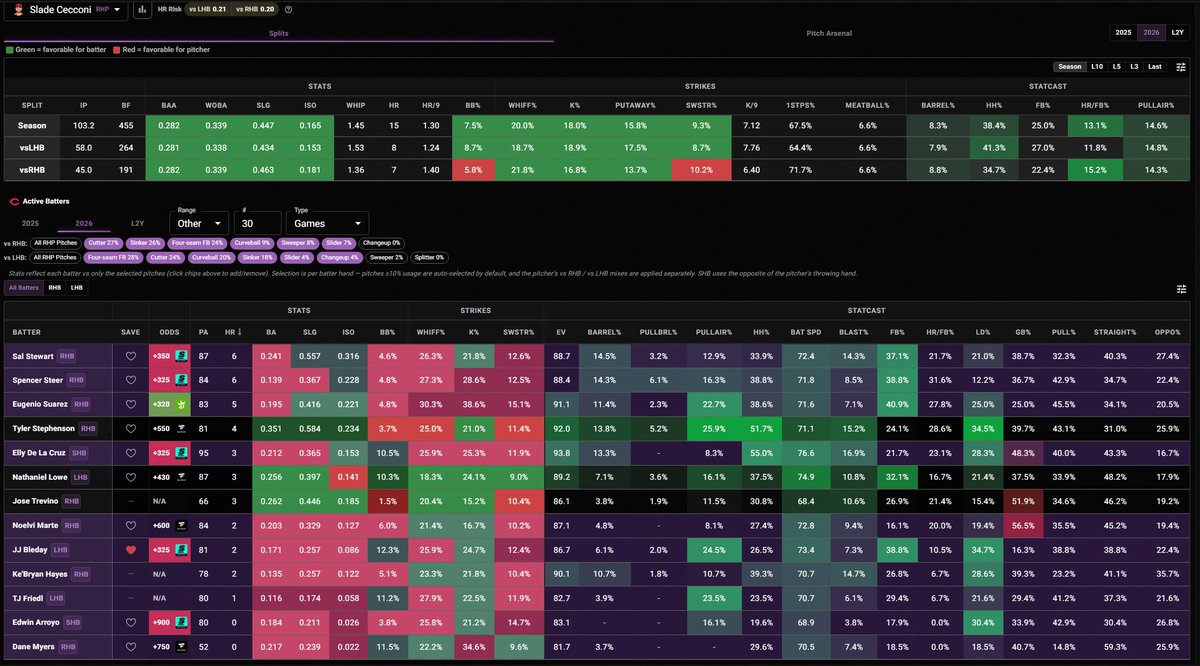Filter splits to Last game

coord(1155,67)
